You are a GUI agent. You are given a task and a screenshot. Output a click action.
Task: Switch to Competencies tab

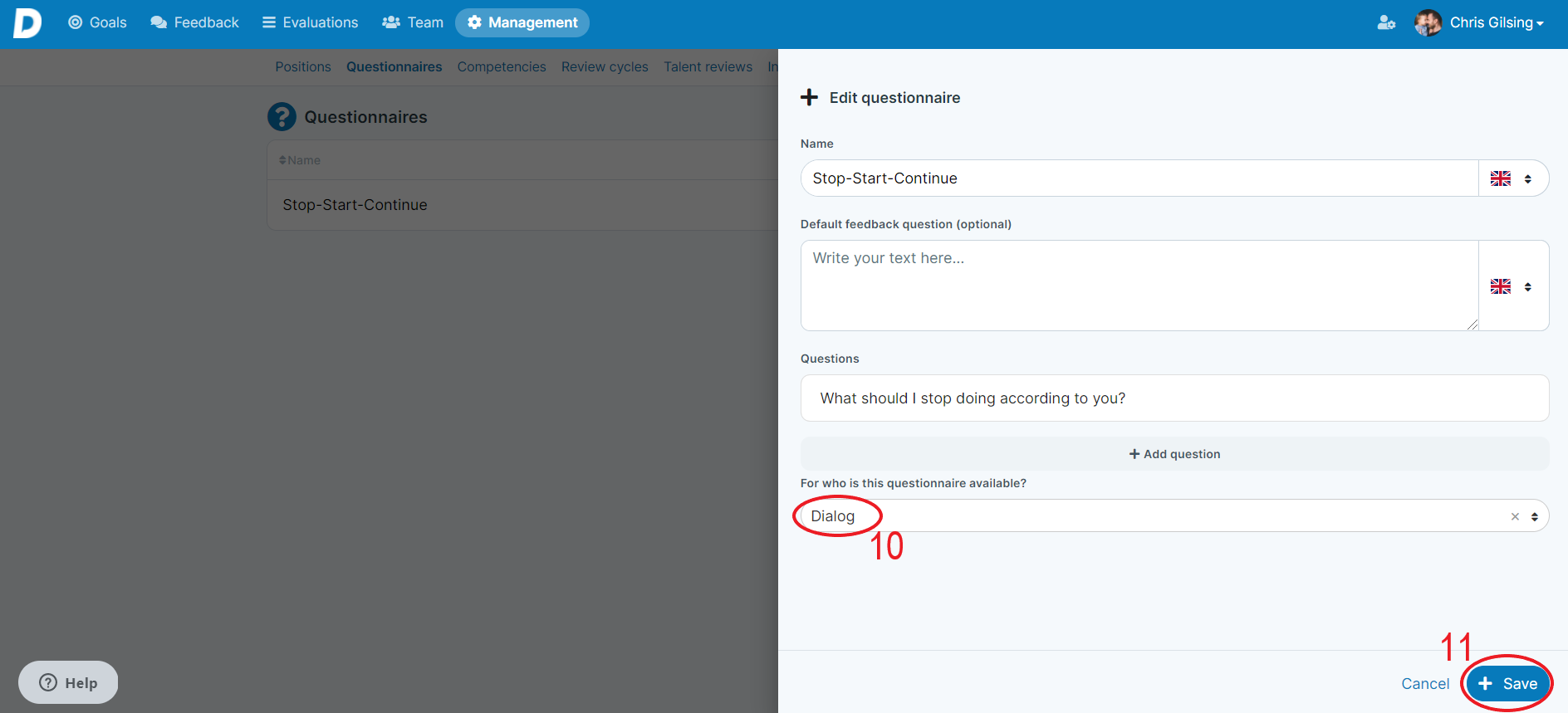coord(502,66)
